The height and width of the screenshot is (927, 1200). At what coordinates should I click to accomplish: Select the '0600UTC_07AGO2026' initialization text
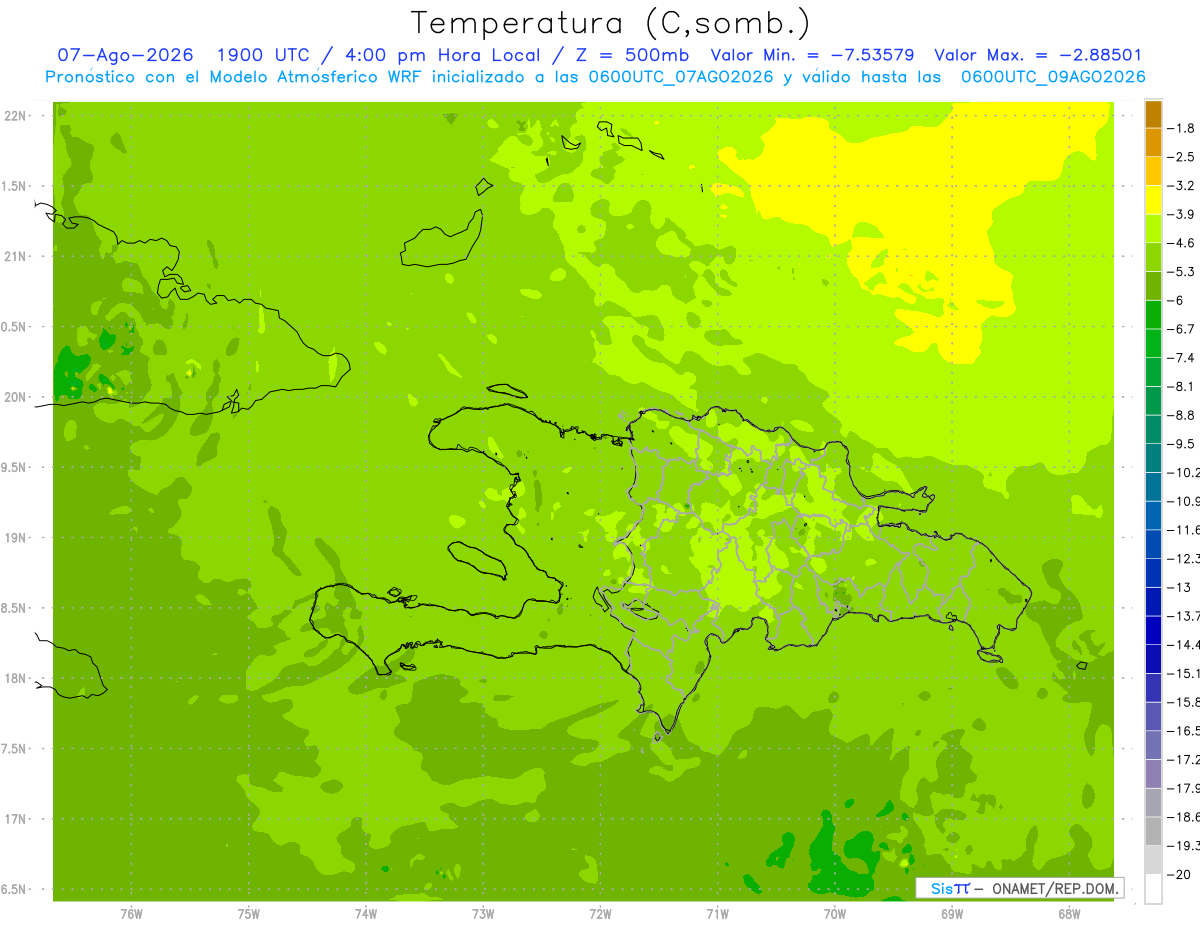tap(682, 77)
